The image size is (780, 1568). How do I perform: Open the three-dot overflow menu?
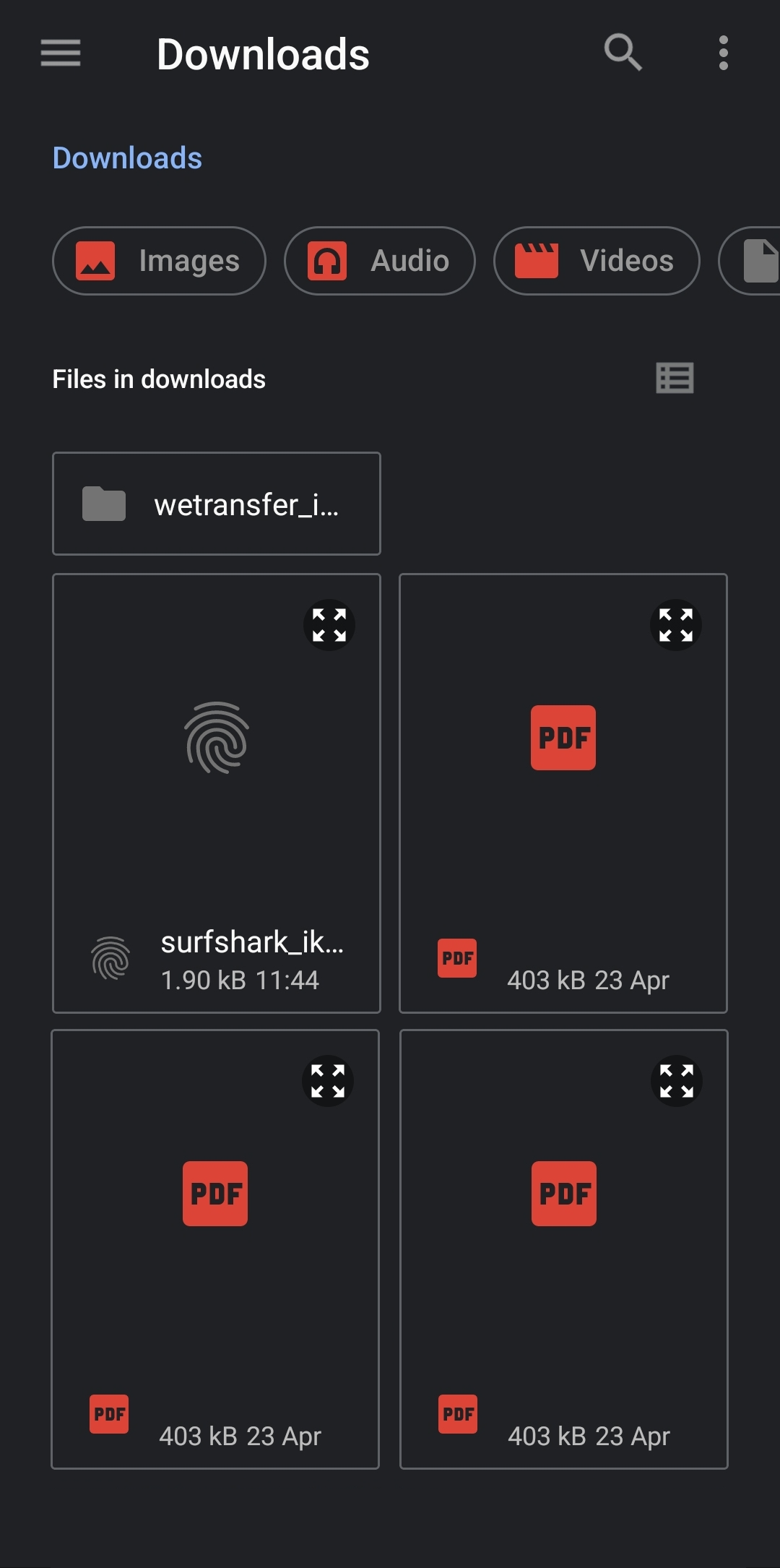tap(723, 53)
